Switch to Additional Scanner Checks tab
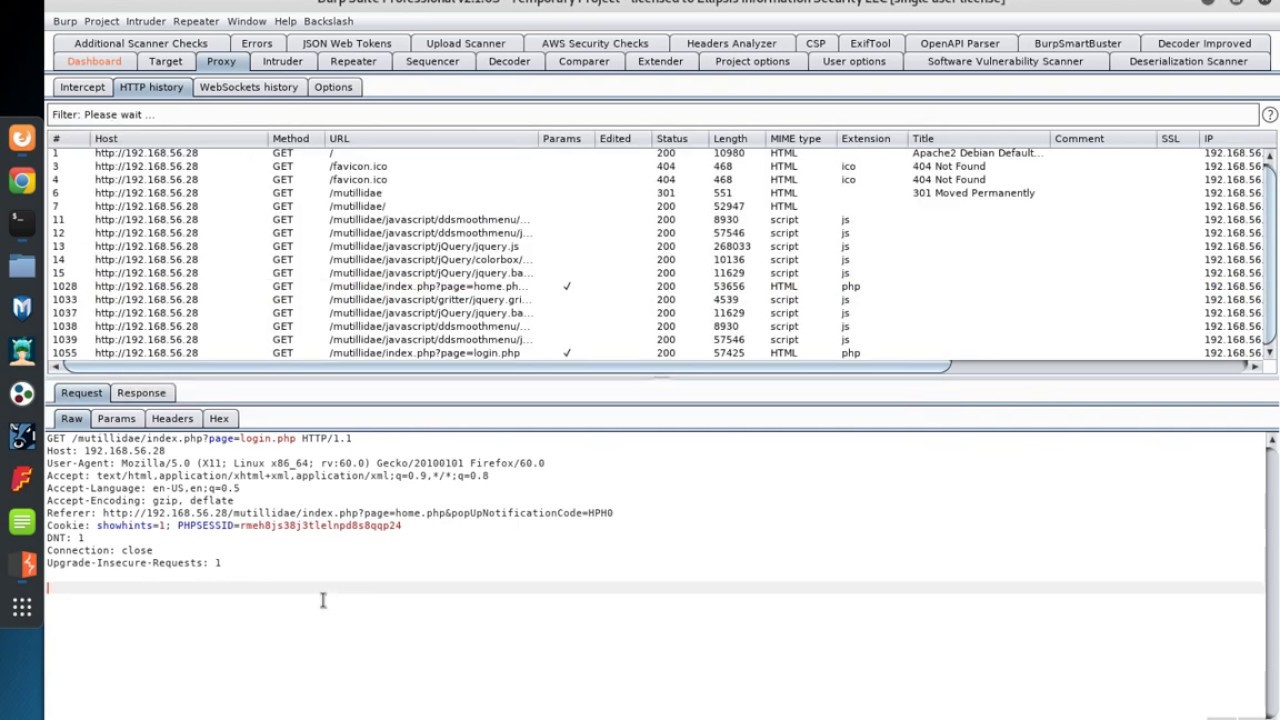Screen dimensions: 1280x720 coord(141,44)
